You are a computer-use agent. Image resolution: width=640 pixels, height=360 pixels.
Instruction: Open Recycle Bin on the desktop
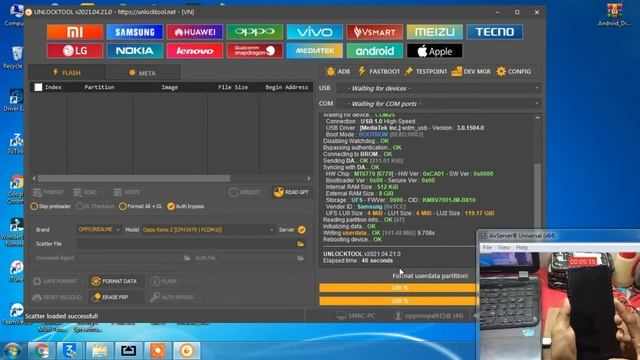(15, 57)
